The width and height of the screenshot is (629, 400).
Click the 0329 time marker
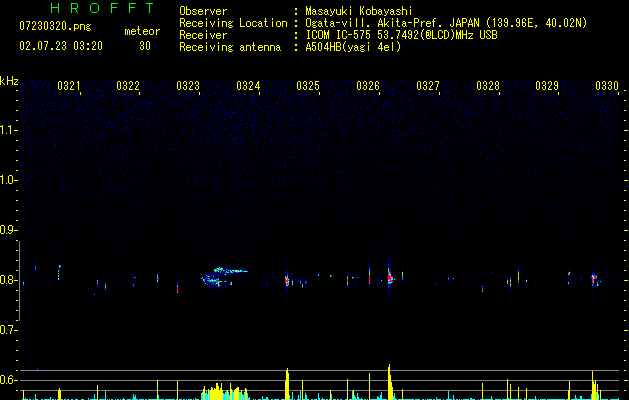point(547,86)
